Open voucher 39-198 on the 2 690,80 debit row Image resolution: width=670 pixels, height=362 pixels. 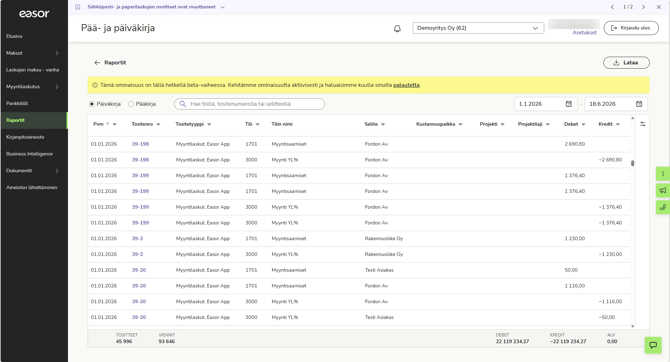pos(140,144)
